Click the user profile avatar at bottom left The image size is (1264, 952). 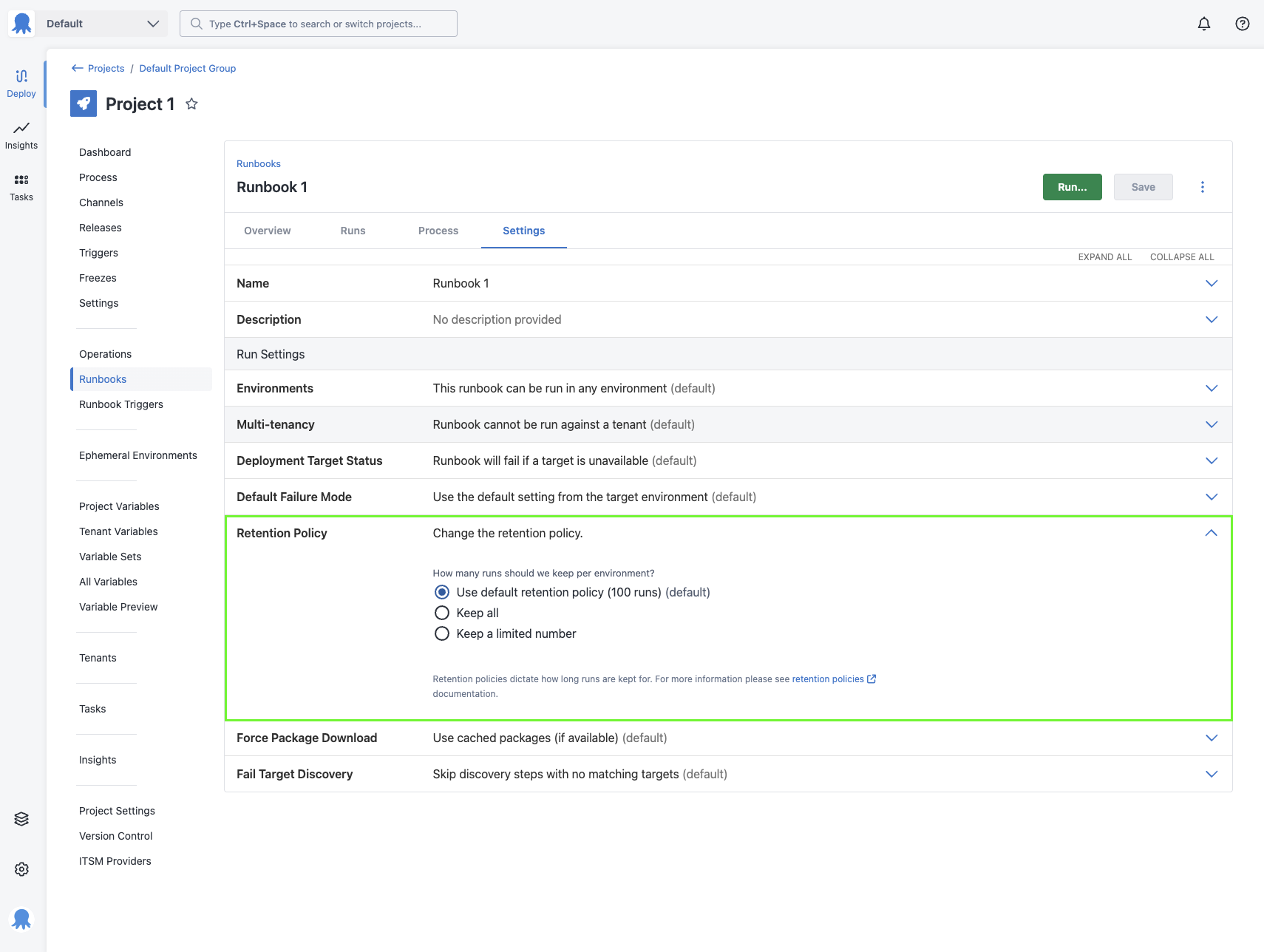[x=21, y=919]
